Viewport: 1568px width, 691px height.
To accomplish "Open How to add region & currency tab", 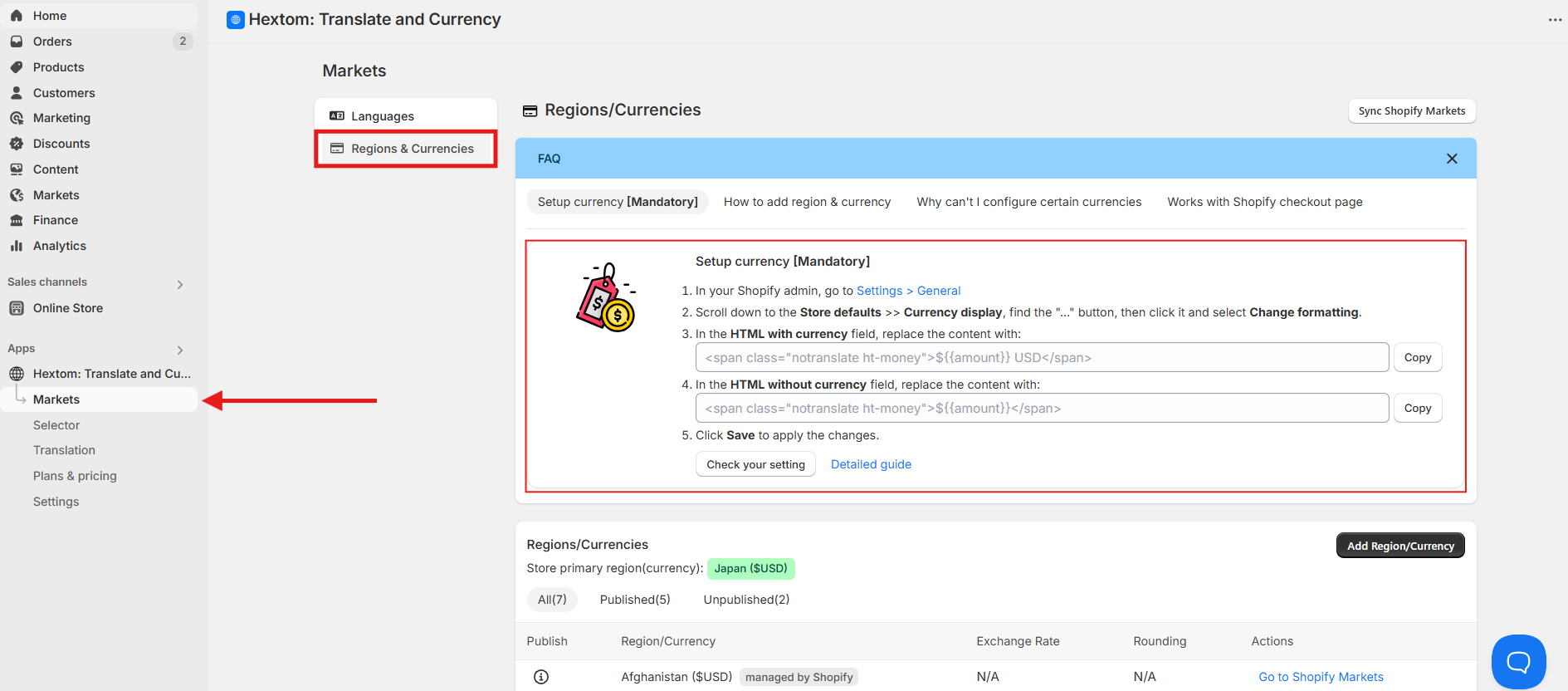I will click(x=807, y=202).
